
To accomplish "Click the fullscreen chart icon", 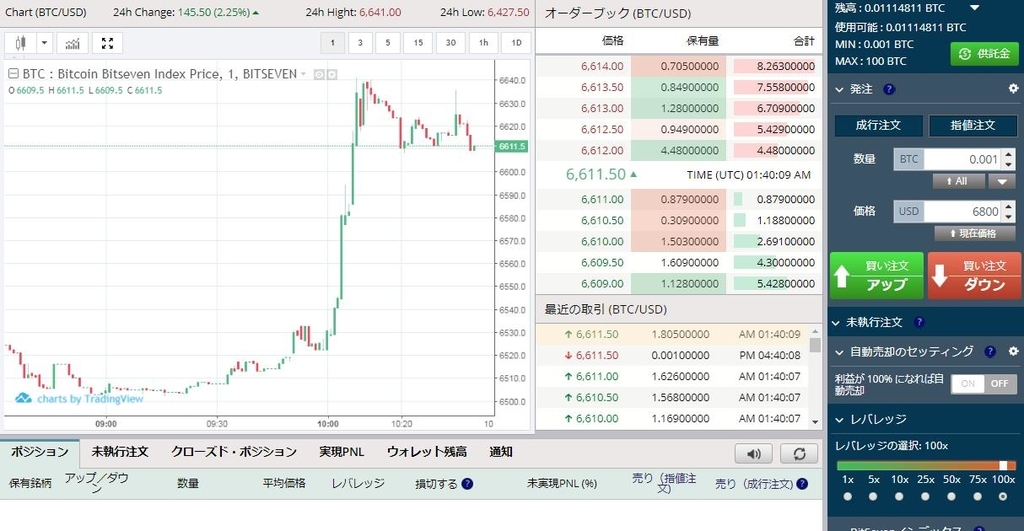I will tap(107, 43).
